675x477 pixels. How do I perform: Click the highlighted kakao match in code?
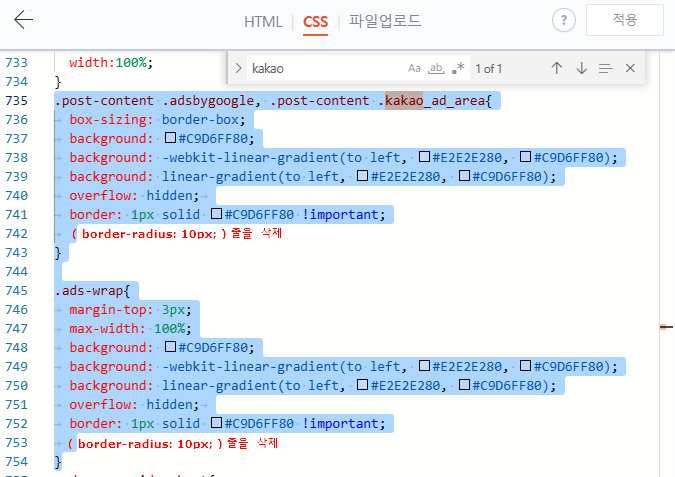[x=404, y=101]
